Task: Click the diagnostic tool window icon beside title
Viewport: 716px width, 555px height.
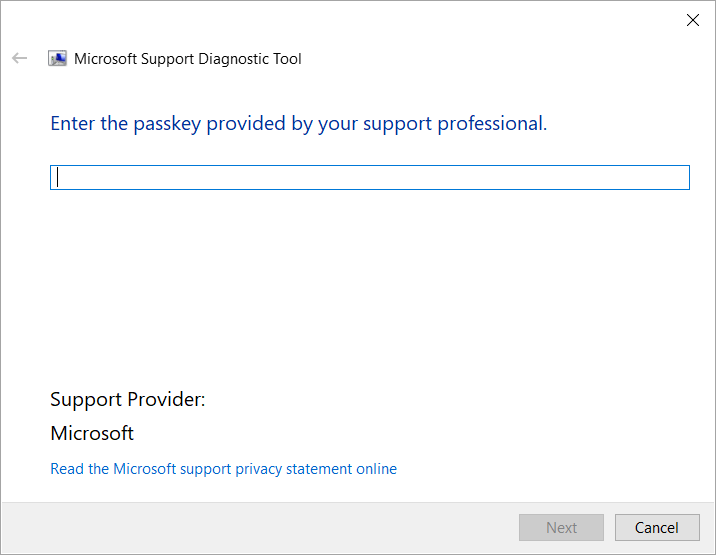Action: [58, 58]
